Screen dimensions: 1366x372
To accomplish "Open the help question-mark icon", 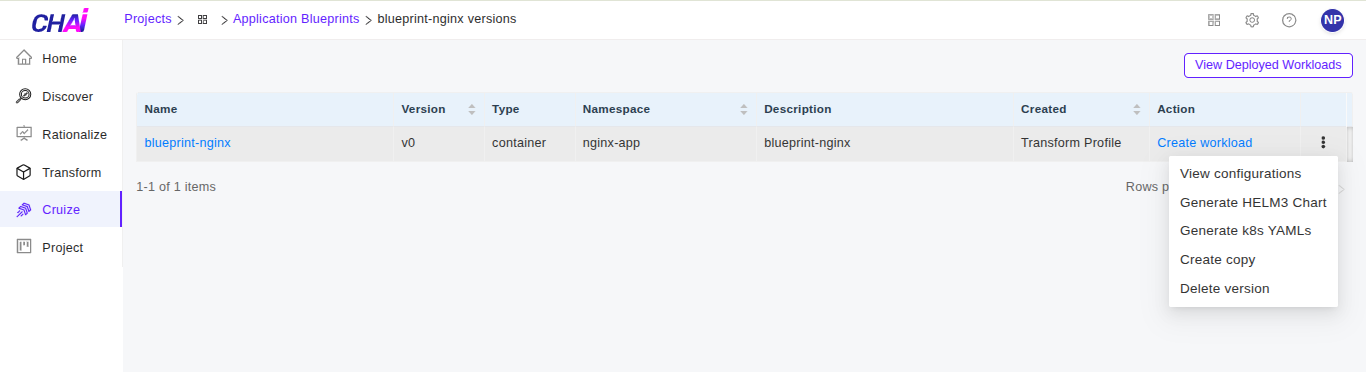I will point(1289,20).
